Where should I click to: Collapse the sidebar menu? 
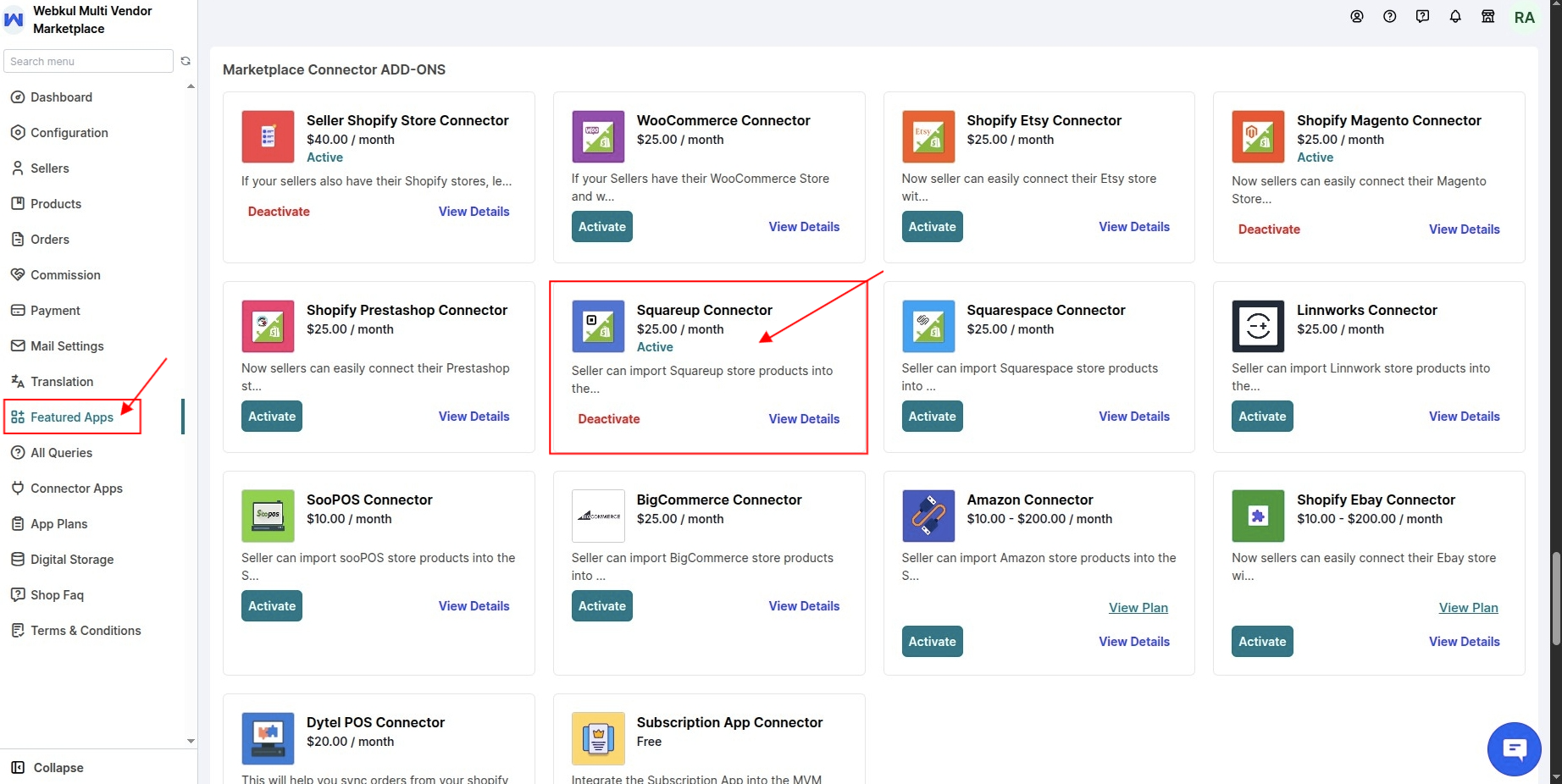click(47, 768)
